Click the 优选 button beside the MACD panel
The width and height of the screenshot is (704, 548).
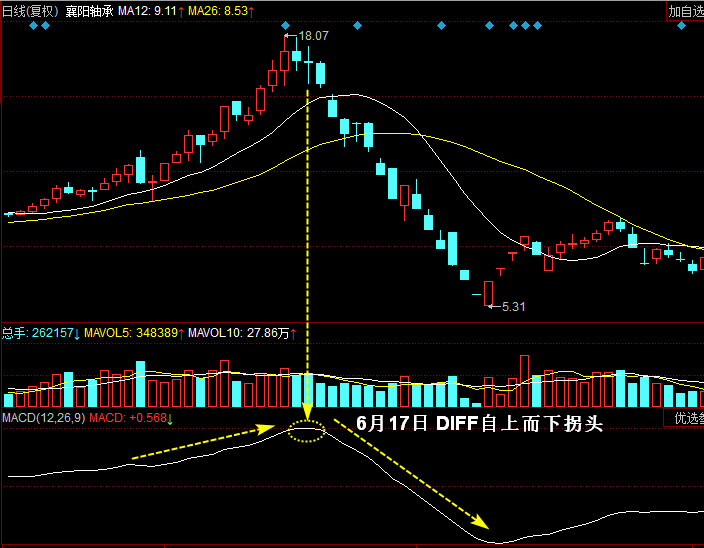coord(685,418)
